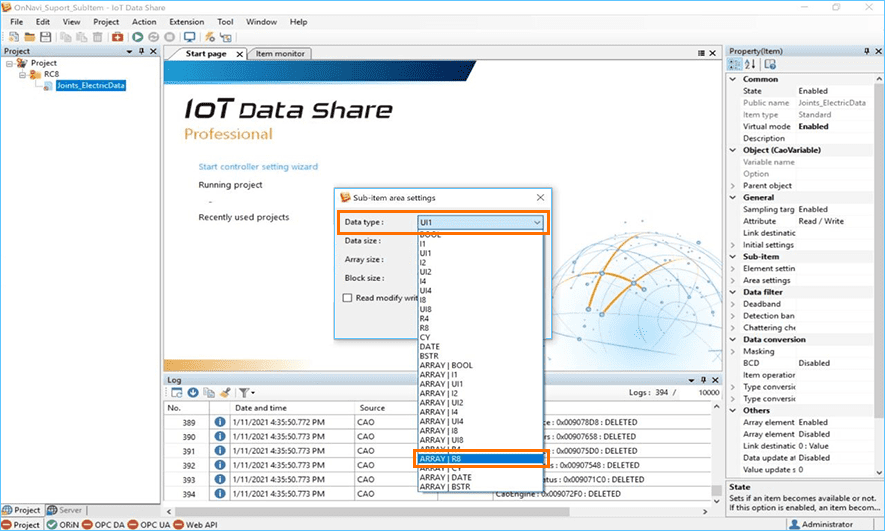Image resolution: width=885 pixels, height=531 pixels.
Task: Select ARRAY | R8 in the data type list
Action: pyautogui.click(x=481, y=459)
